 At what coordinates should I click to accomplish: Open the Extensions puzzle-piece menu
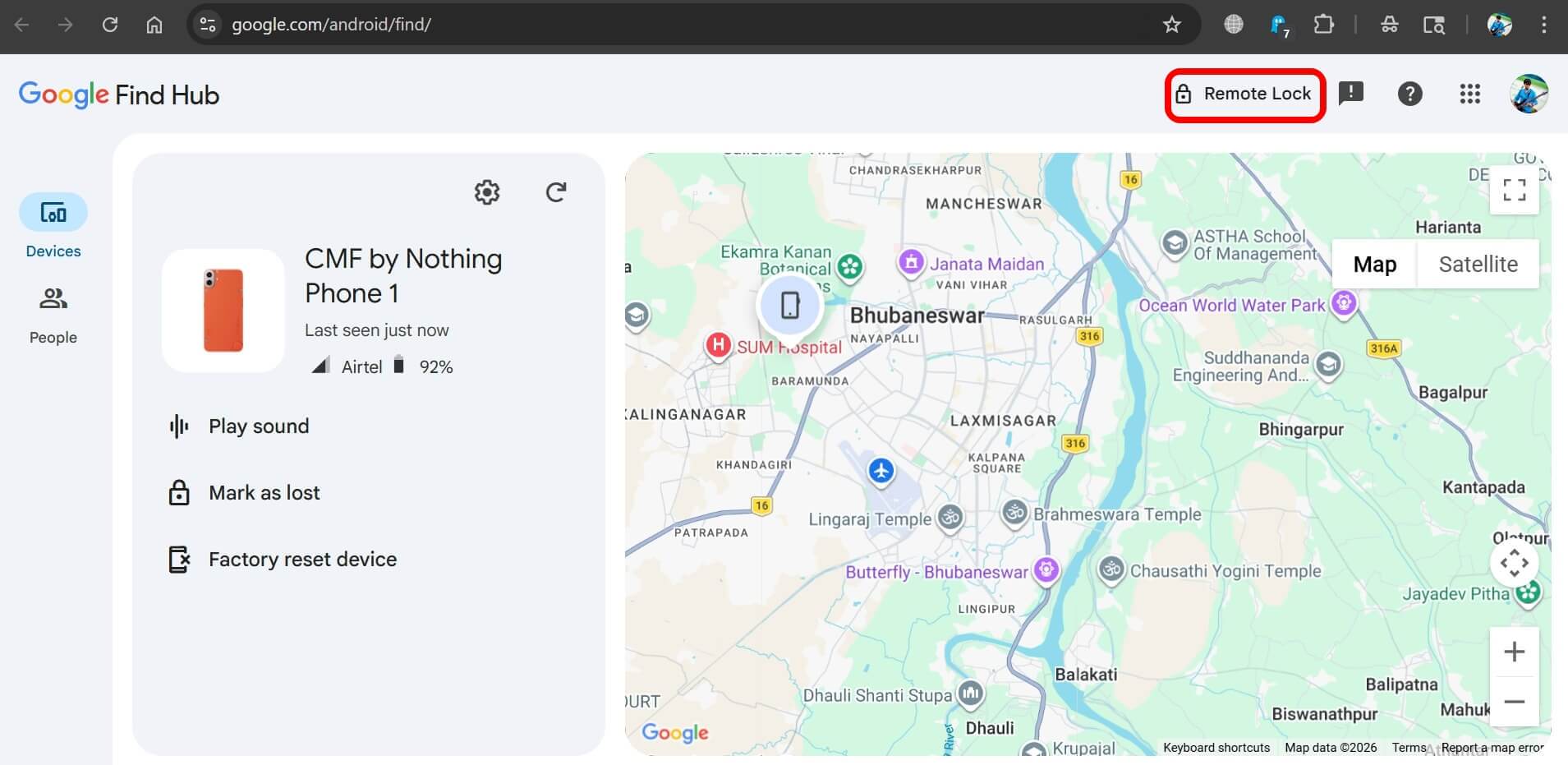point(1323,25)
